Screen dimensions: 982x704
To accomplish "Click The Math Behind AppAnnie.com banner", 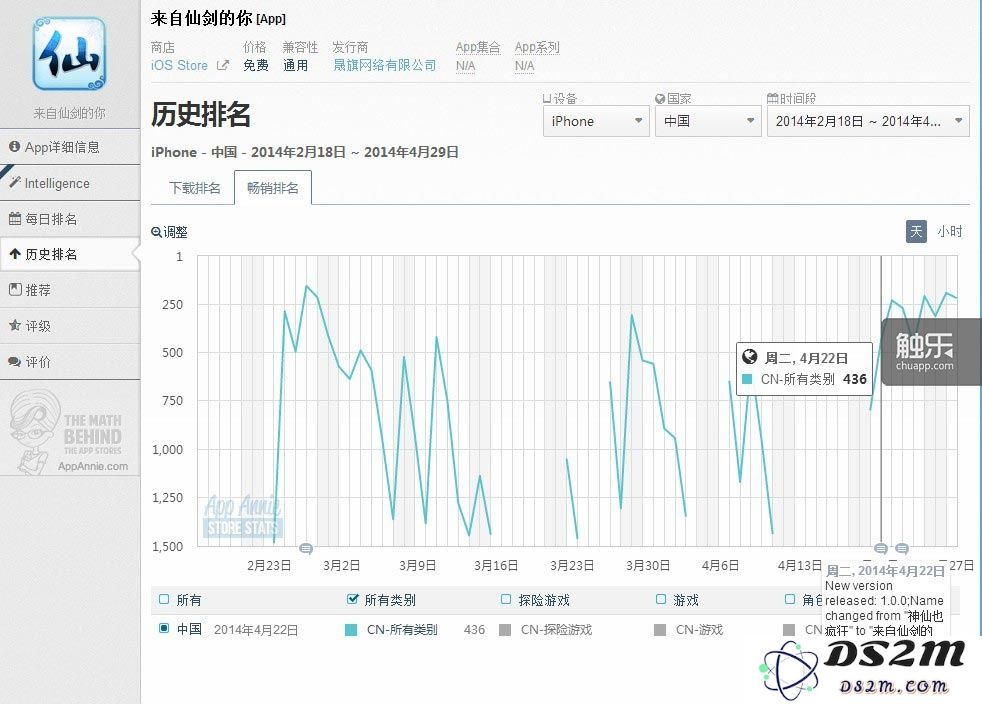I will pyautogui.click(x=70, y=431).
